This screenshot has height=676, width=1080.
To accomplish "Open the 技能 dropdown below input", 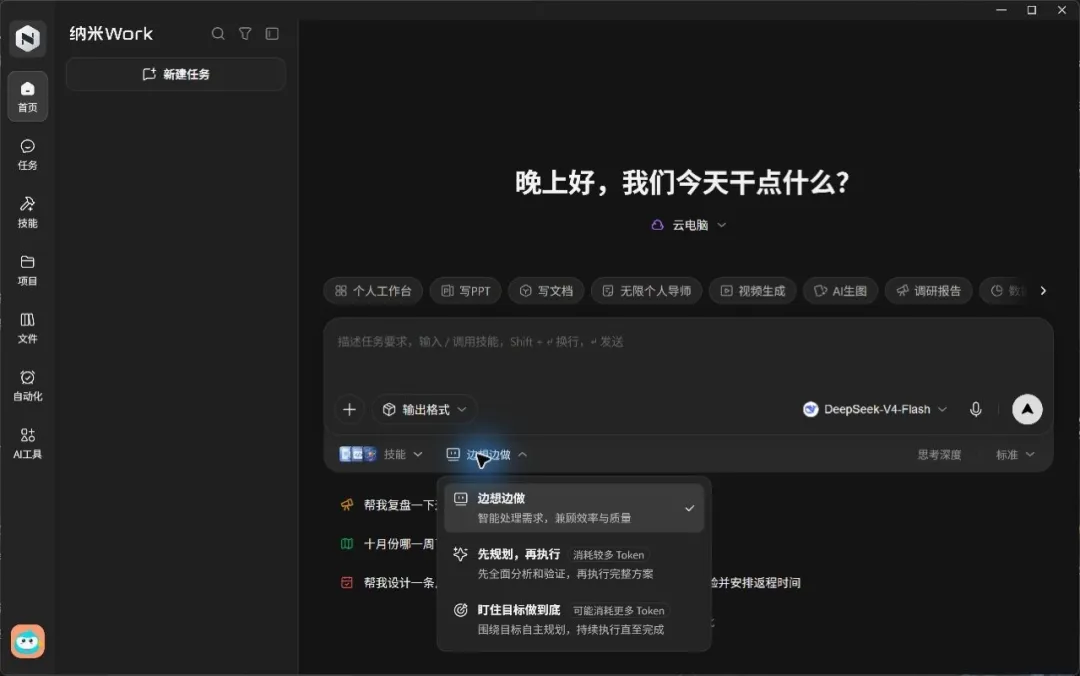I will pyautogui.click(x=381, y=454).
